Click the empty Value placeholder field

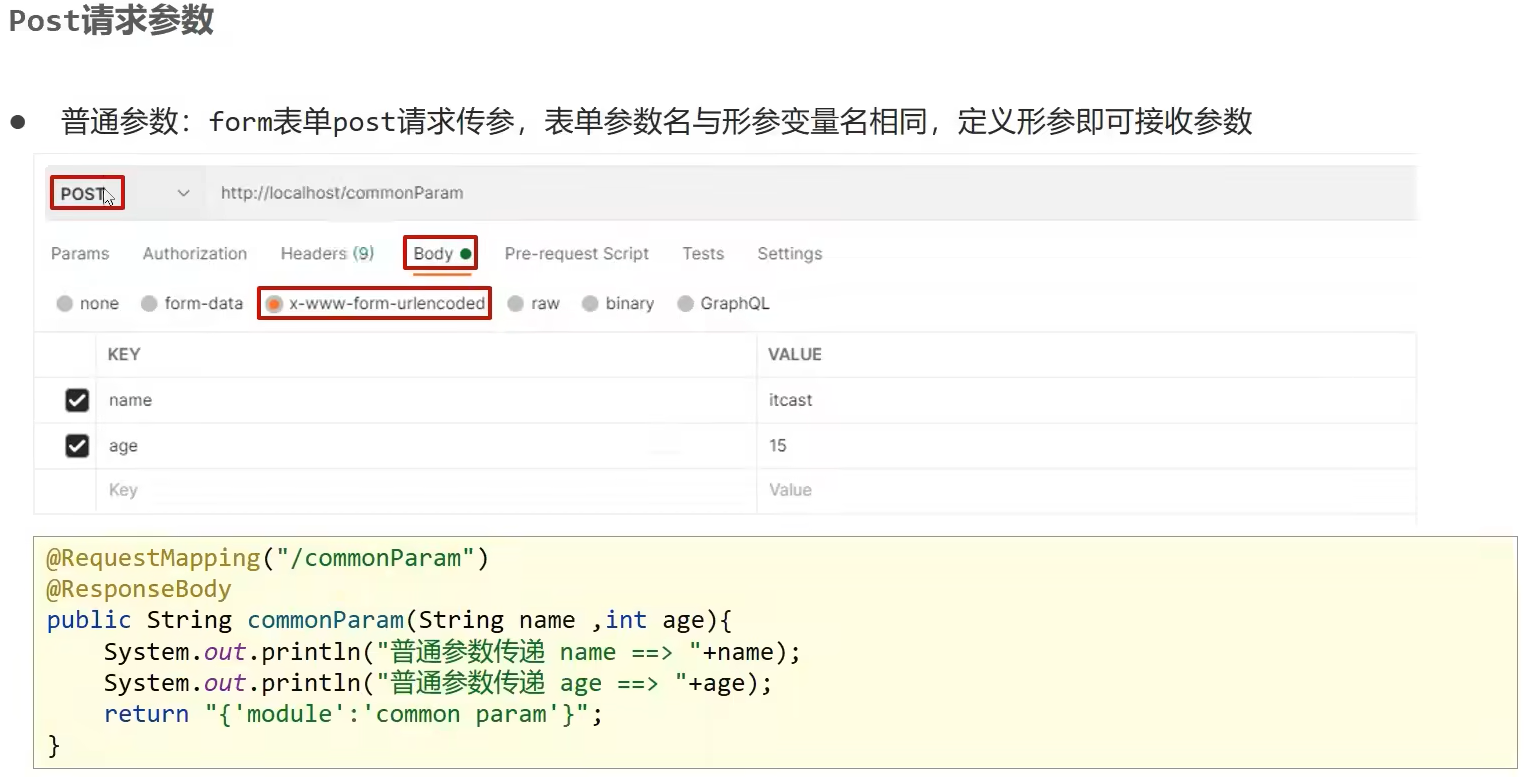click(x=1087, y=490)
